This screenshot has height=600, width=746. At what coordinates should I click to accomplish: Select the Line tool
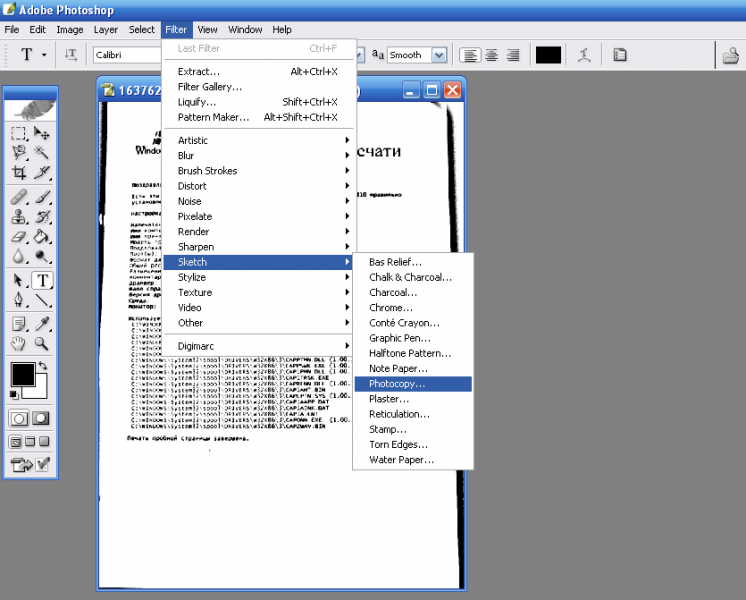pyautogui.click(x=42, y=300)
